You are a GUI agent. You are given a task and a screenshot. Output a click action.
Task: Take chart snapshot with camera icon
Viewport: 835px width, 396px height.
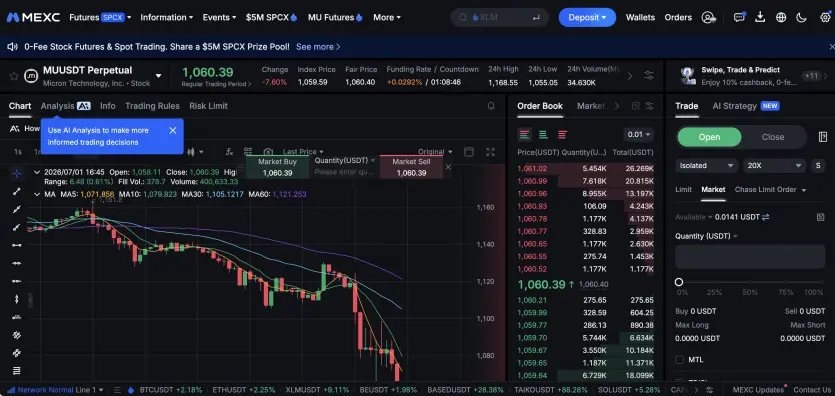pos(268,152)
